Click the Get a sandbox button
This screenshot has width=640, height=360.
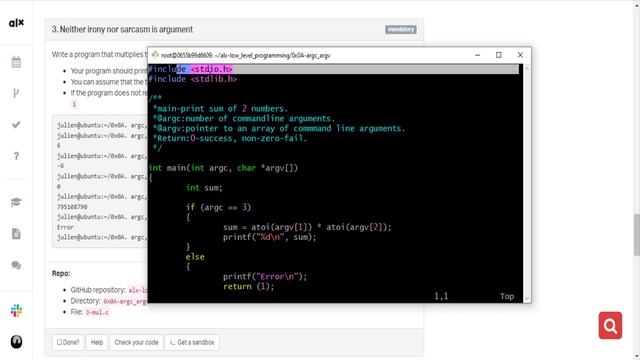[x=192, y=342]
